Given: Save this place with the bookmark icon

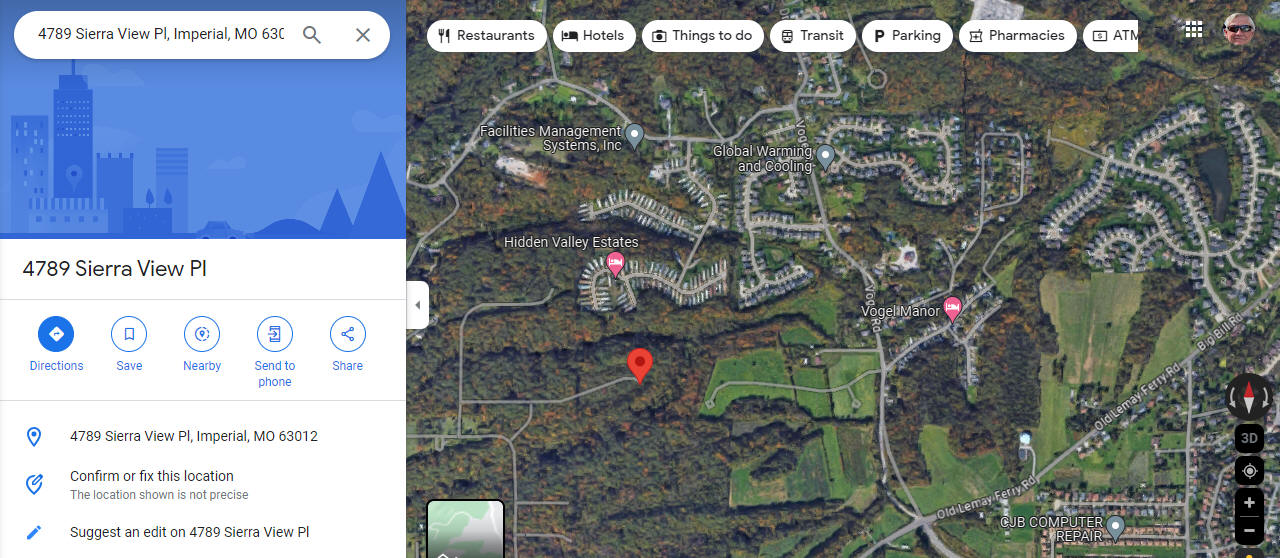Looking at the screenshot, I should click(129, 345).
